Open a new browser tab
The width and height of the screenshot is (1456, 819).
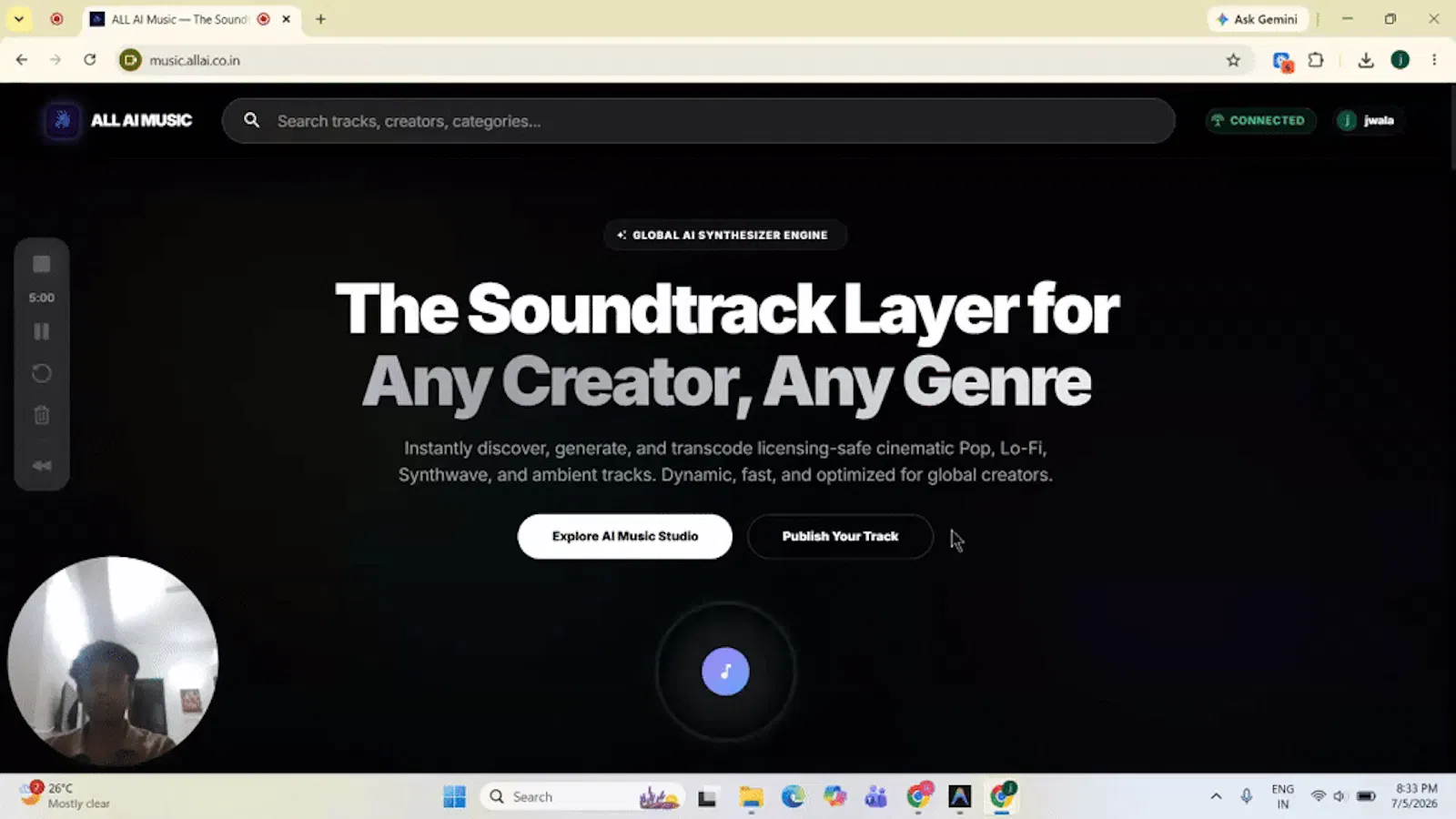click(x=320, y=19)
